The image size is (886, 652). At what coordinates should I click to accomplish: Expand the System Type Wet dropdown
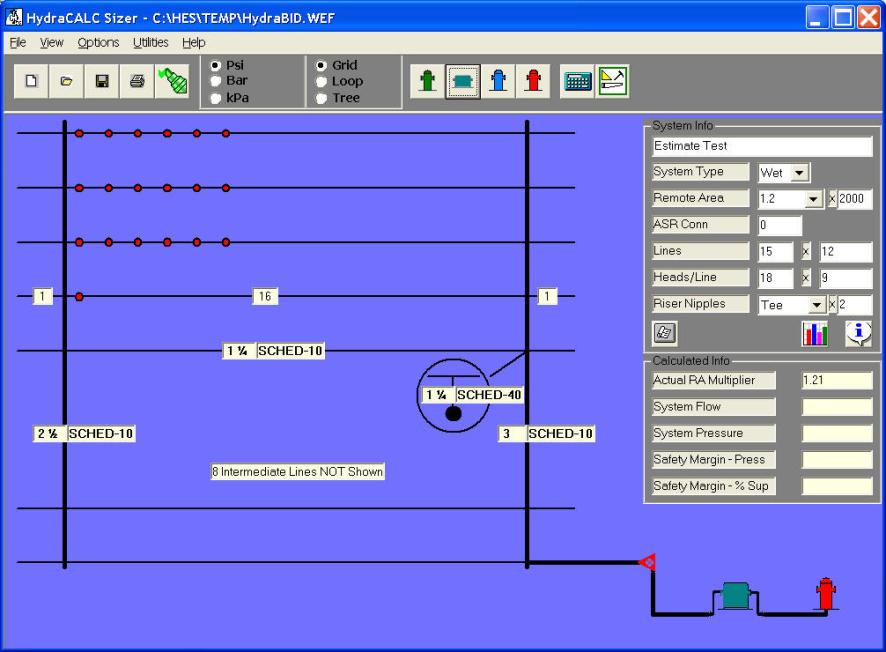pos(800,173)
